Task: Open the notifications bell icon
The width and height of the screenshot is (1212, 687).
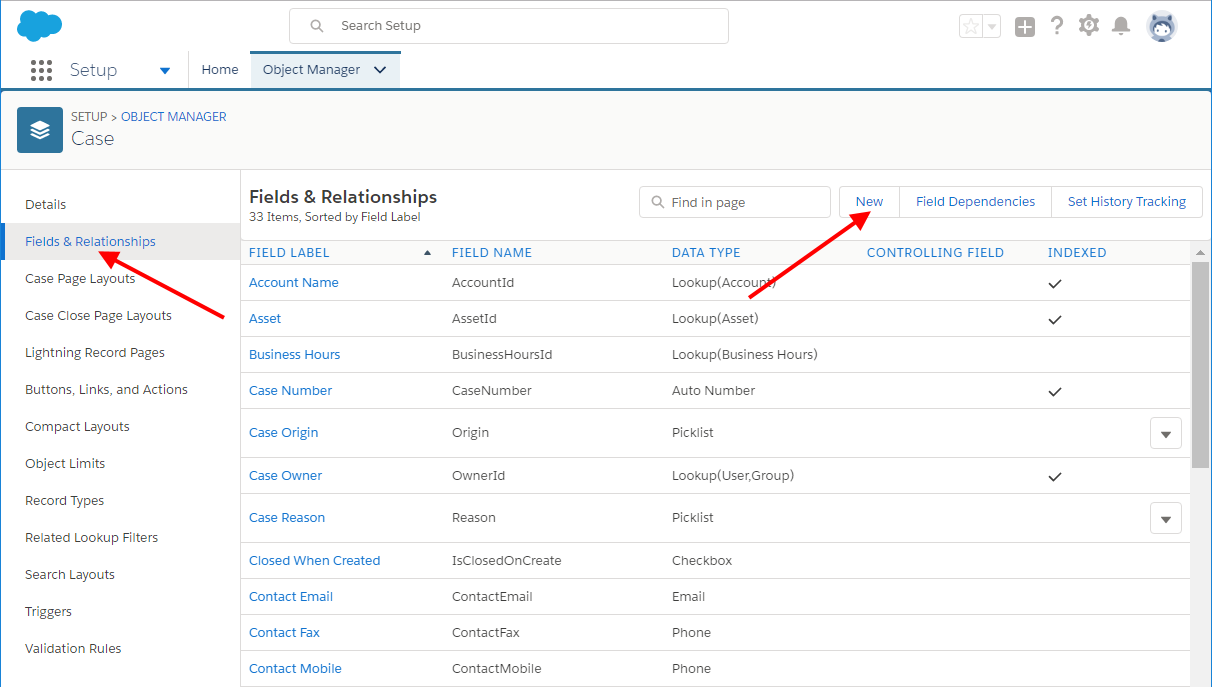Action: pyautogui.click(x=1121, y=26)
